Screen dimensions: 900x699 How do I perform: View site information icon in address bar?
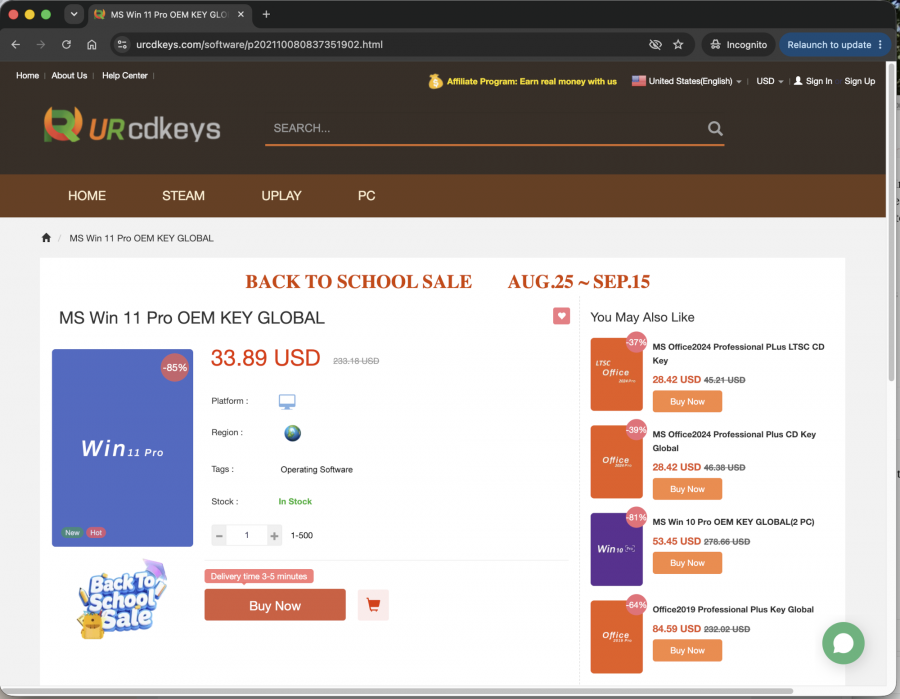point(122,45)
